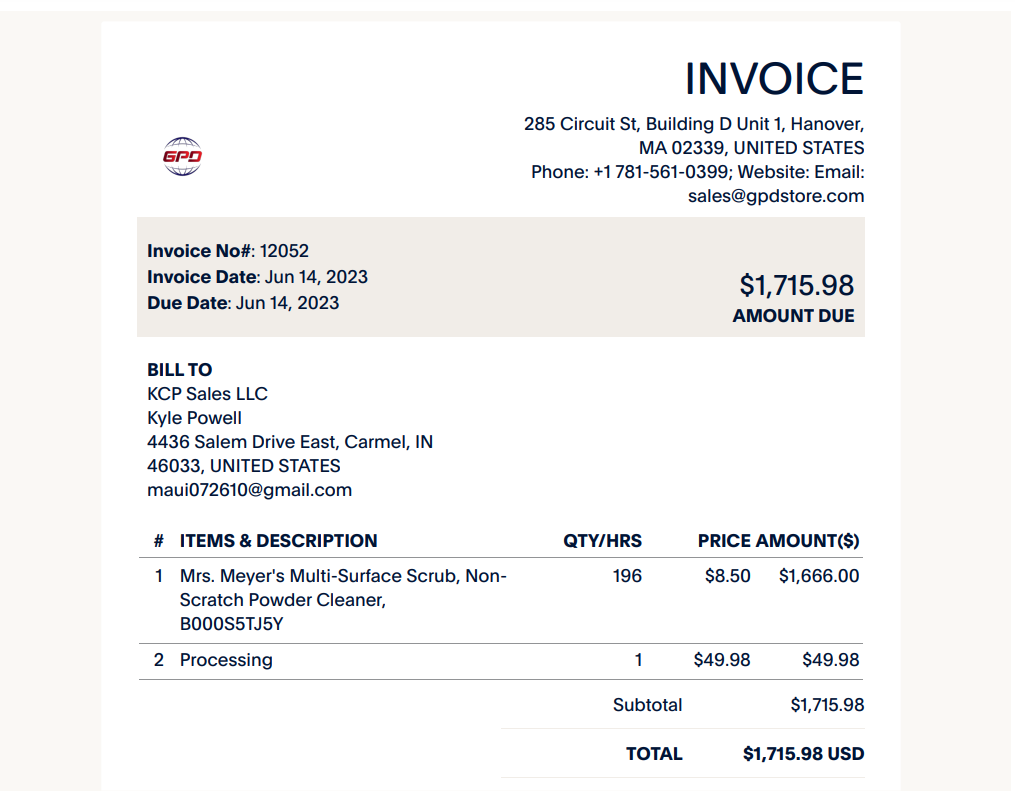This screenshot has width=1015, height=803.
Task: Click the maui072610@gmail.com email
Action: [x=249, y=490]
